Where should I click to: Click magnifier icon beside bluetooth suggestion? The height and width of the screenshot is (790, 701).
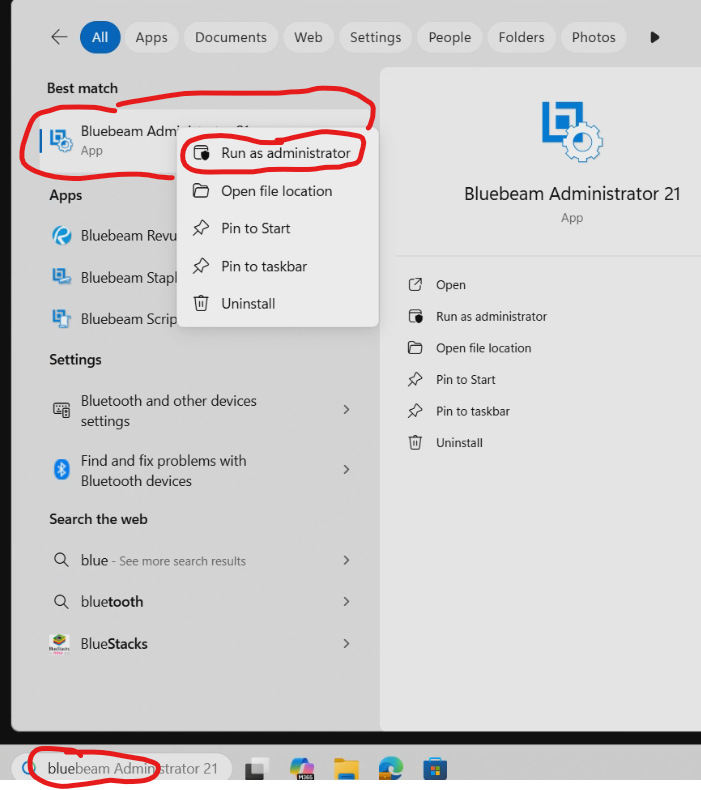click(61, 602)
